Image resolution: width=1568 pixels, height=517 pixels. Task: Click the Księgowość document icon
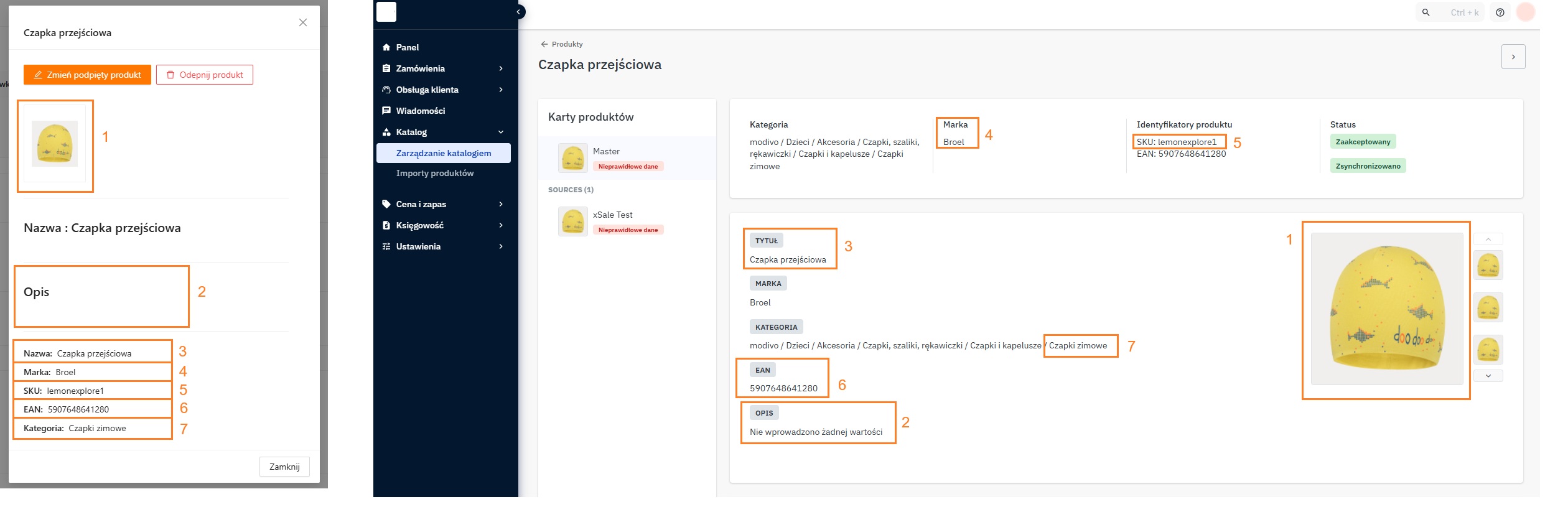386,225
